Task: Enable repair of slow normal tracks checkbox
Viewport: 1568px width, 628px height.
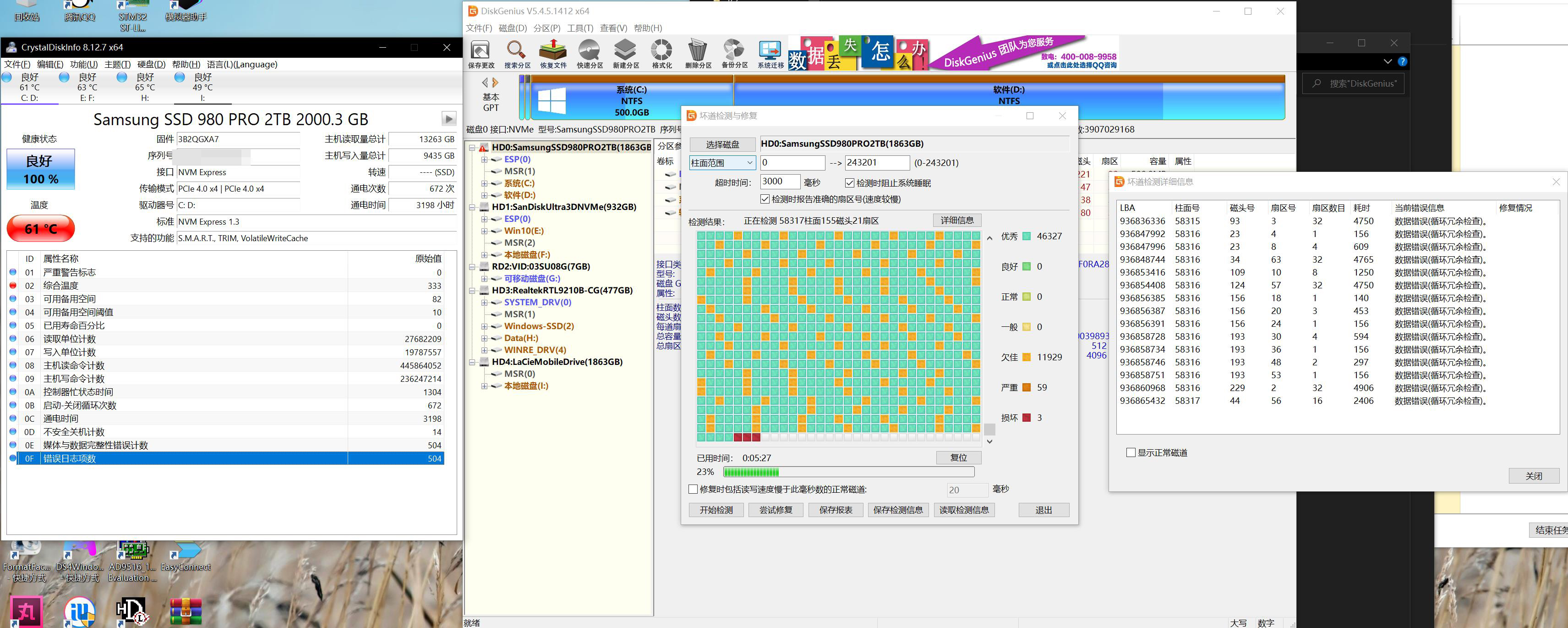Action: click(693, 489)
